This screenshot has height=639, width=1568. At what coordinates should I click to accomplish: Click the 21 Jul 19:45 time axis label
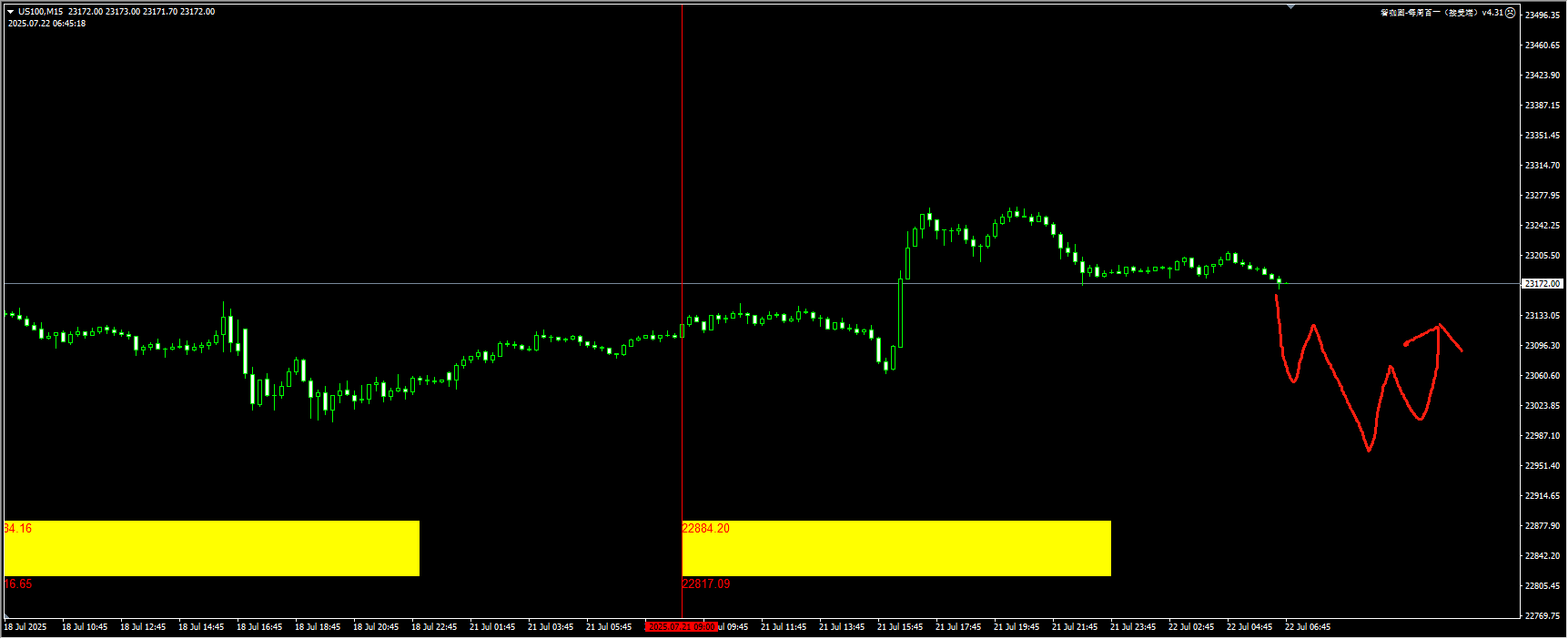coord(1017,627)
